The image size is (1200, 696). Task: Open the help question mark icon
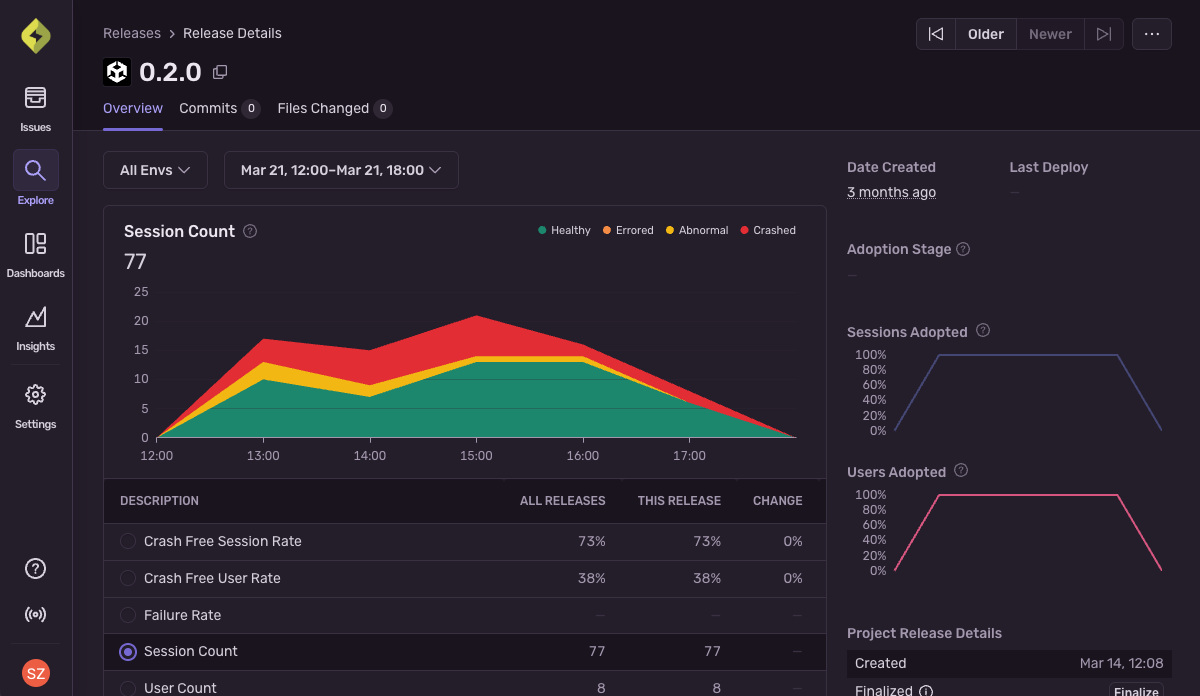(x=35, y=568)
